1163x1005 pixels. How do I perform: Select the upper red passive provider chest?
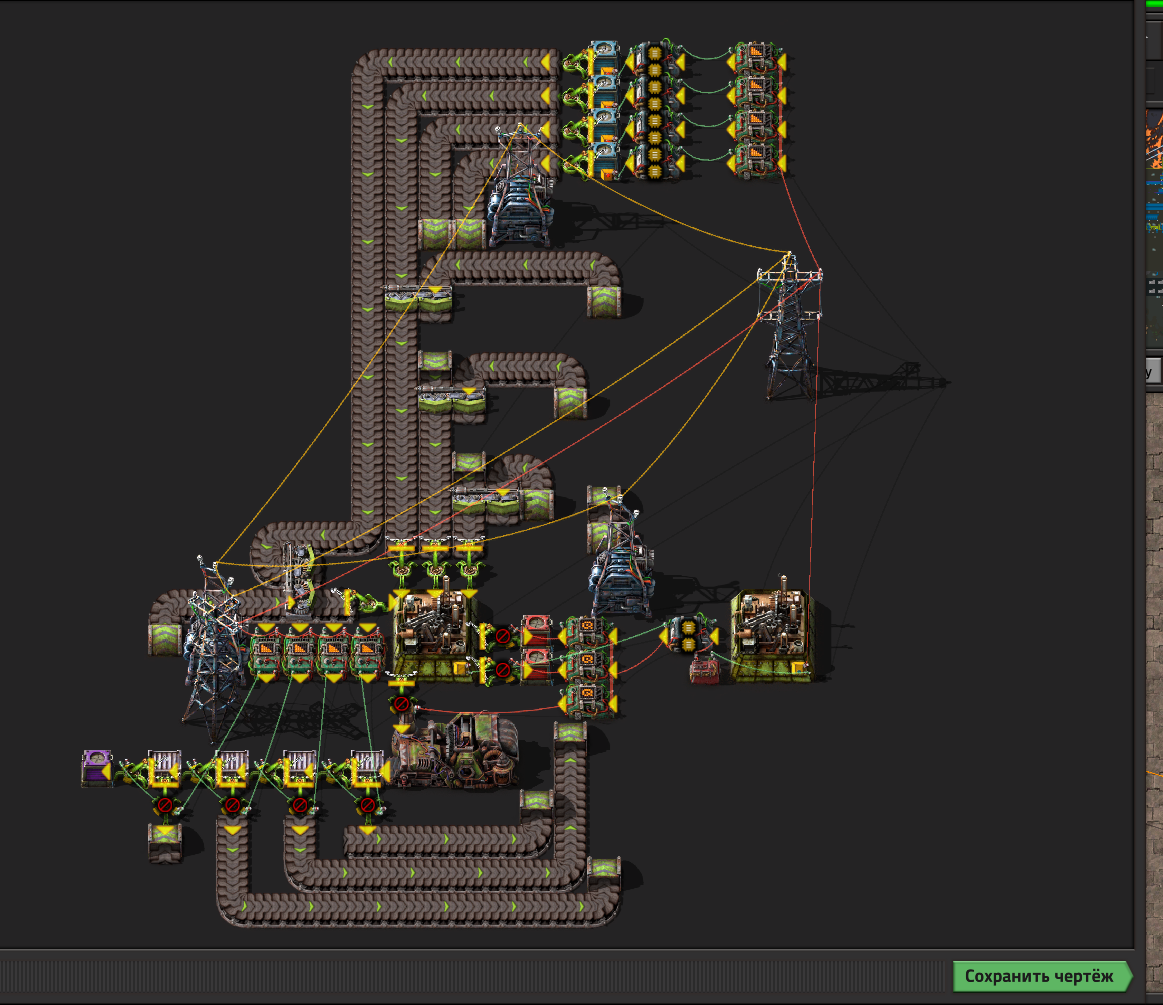(x=537, y=634)
